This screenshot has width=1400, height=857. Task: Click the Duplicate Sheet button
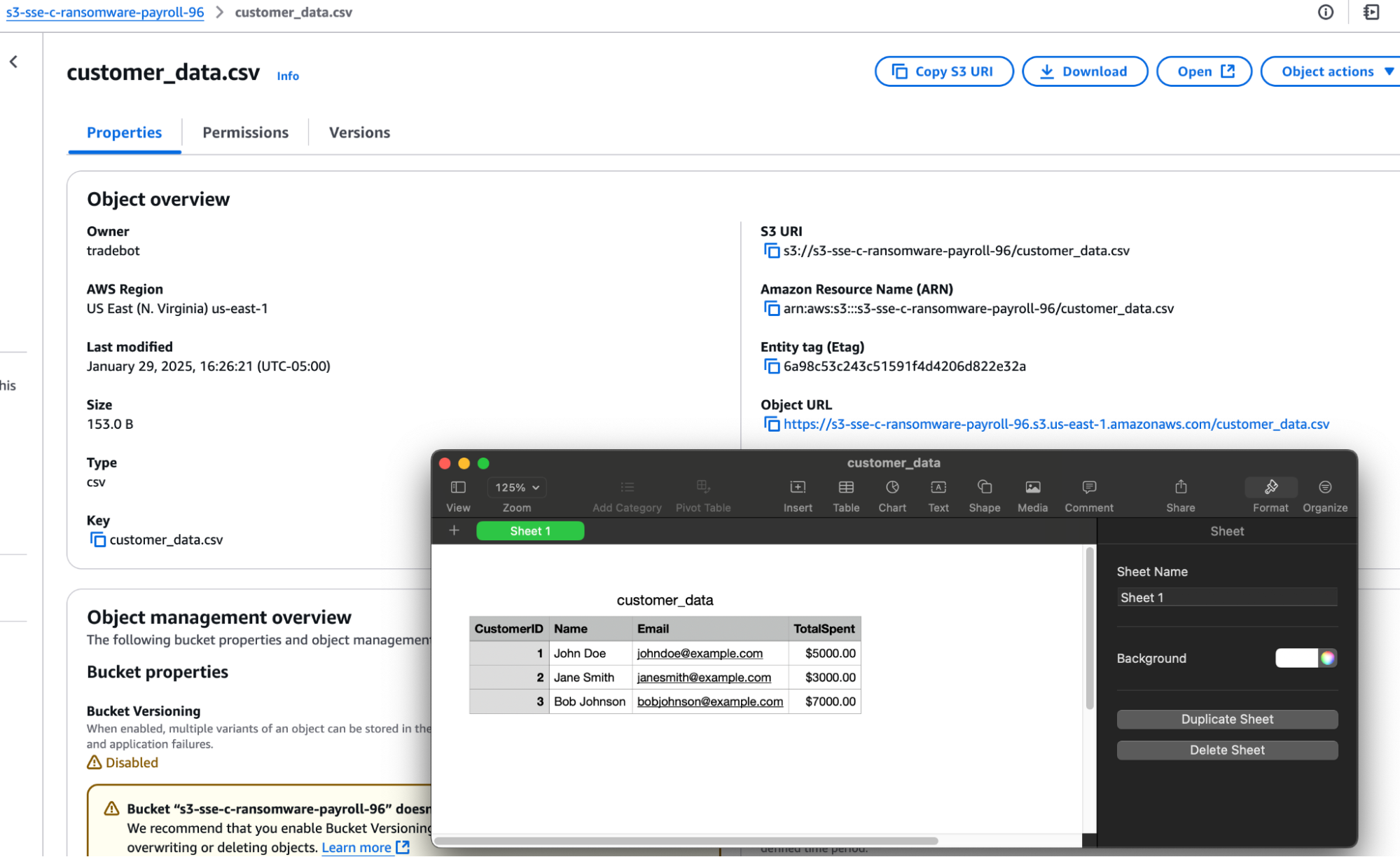tap(1226, 719)
